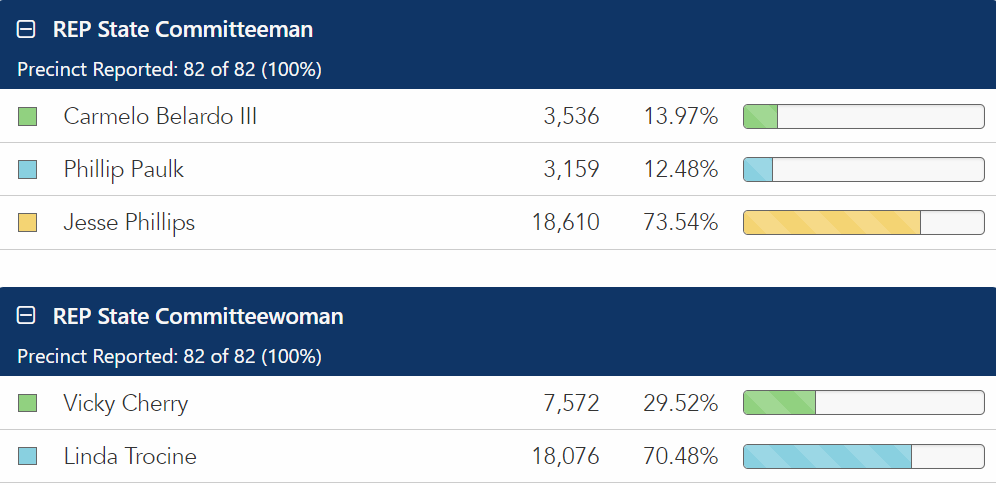Image resolution: width=996 pixels, height=485 pixels.
Task: Click the blue swatch beside Phillip Paulk
Action: (28, 170)
